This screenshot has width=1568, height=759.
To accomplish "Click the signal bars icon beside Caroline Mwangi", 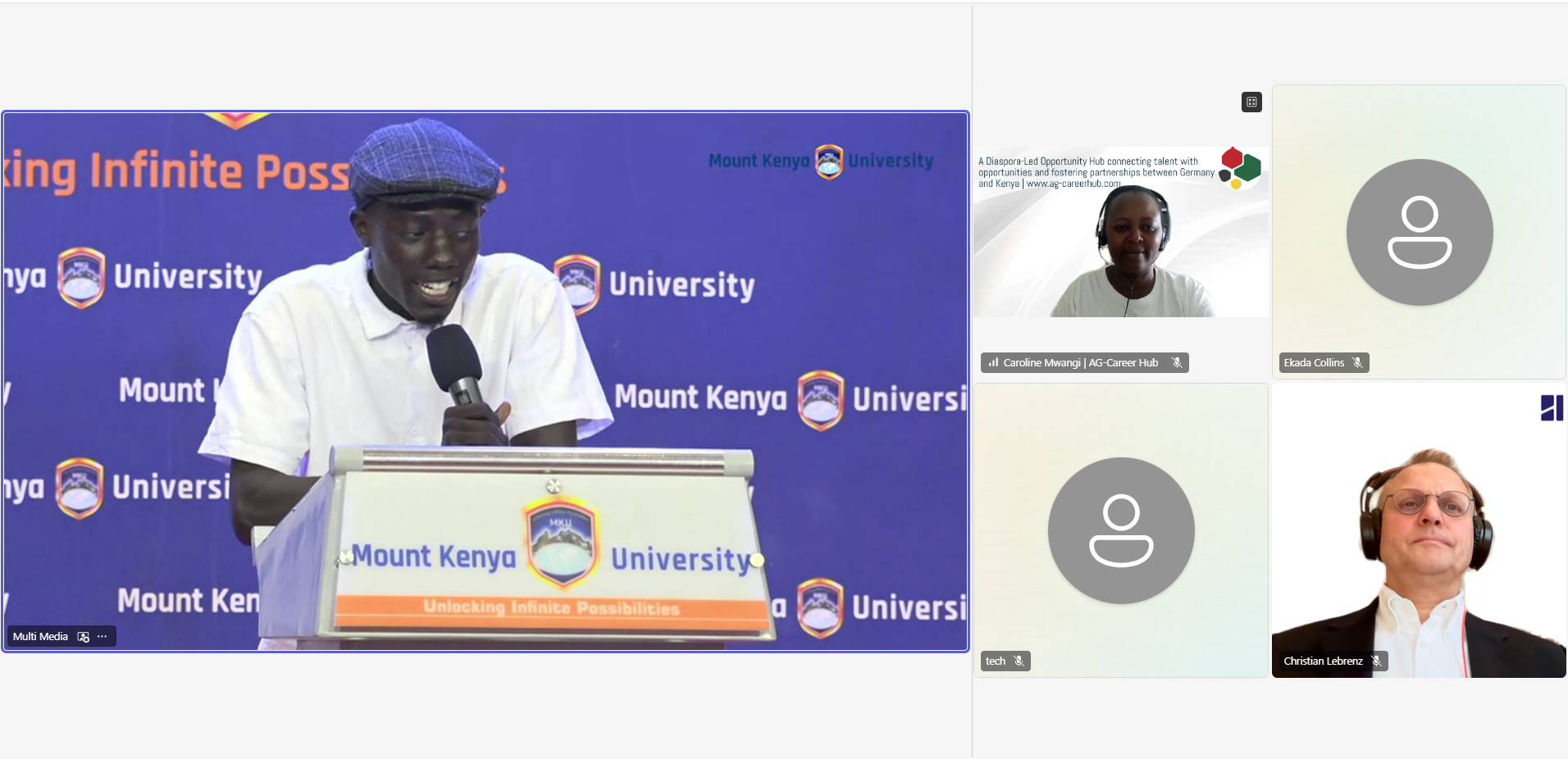I will pyautogui.click(x=993, y=363).
